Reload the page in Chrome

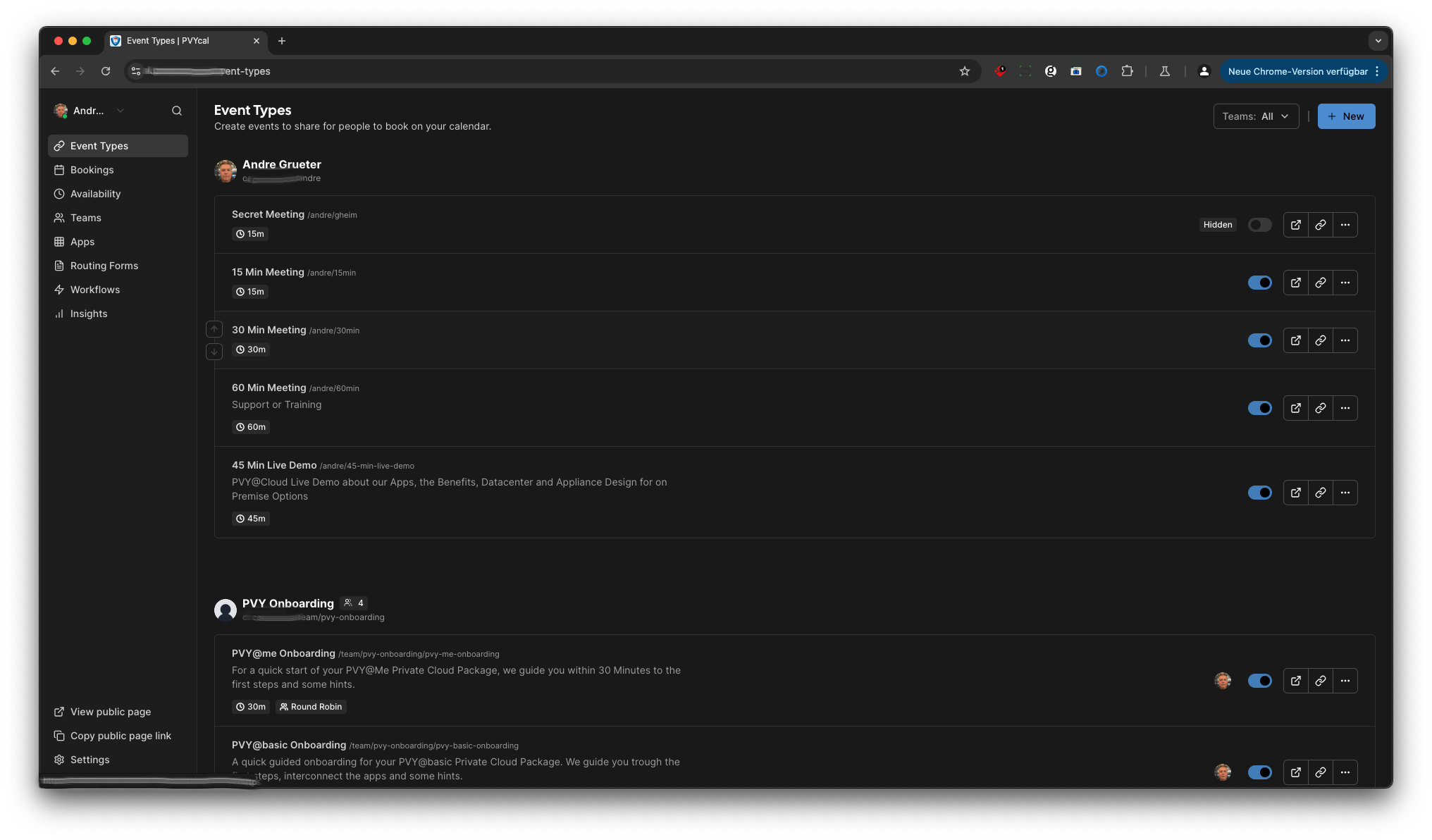coord(106,71)
